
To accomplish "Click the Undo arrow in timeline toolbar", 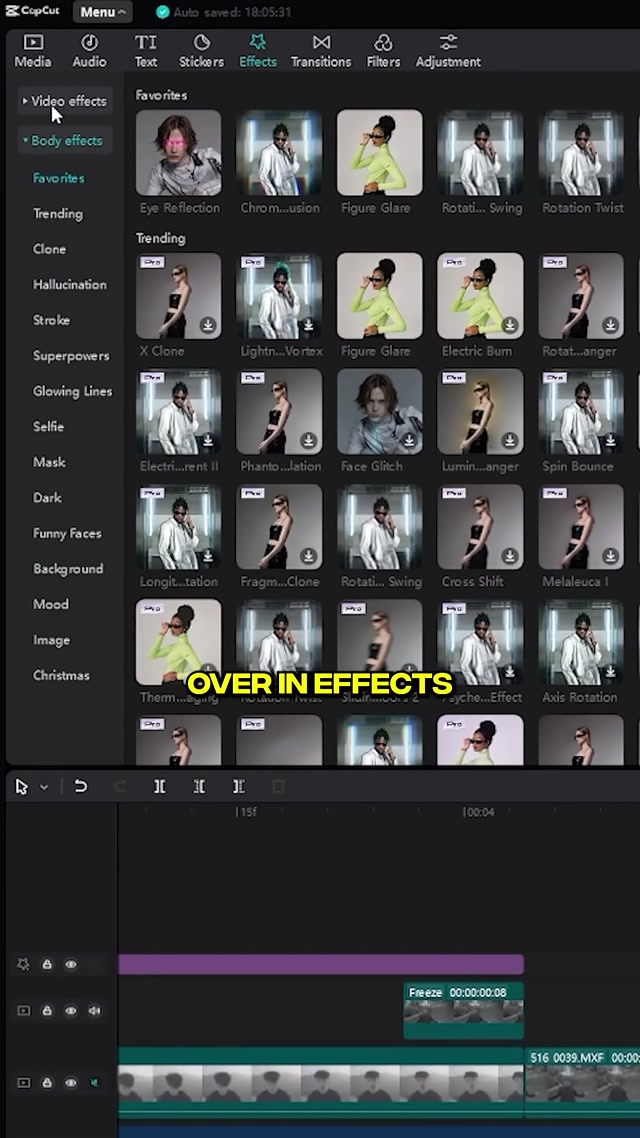I will (81, 787).
